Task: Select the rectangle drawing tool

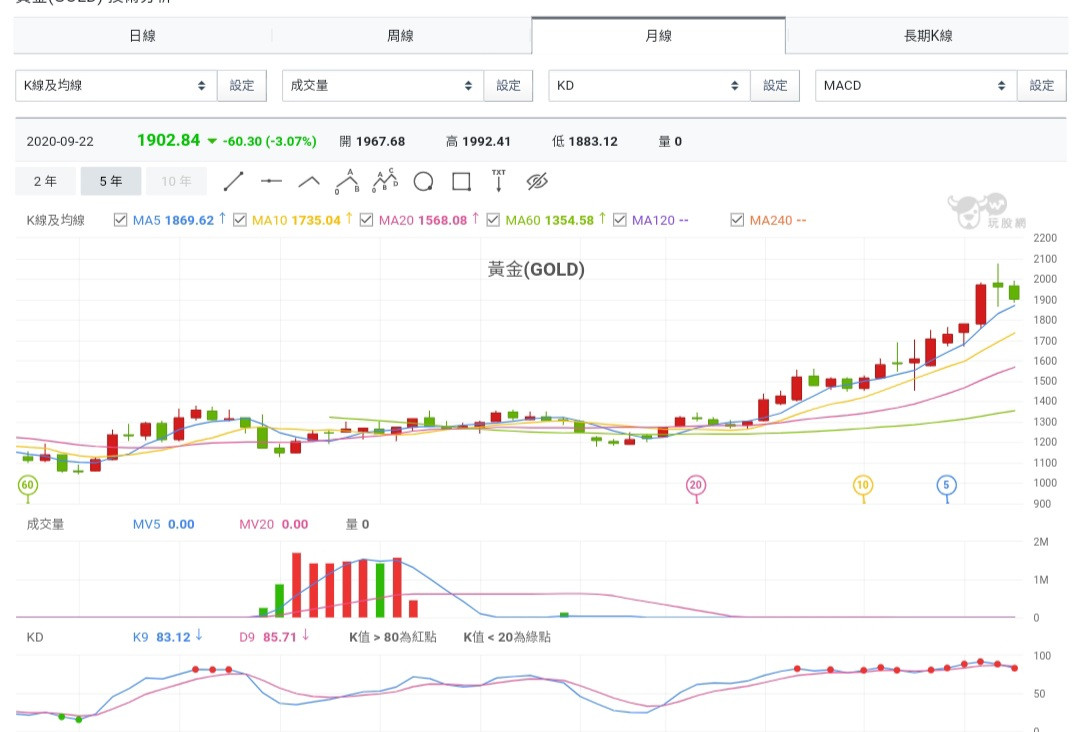Action: pos(461,181)
